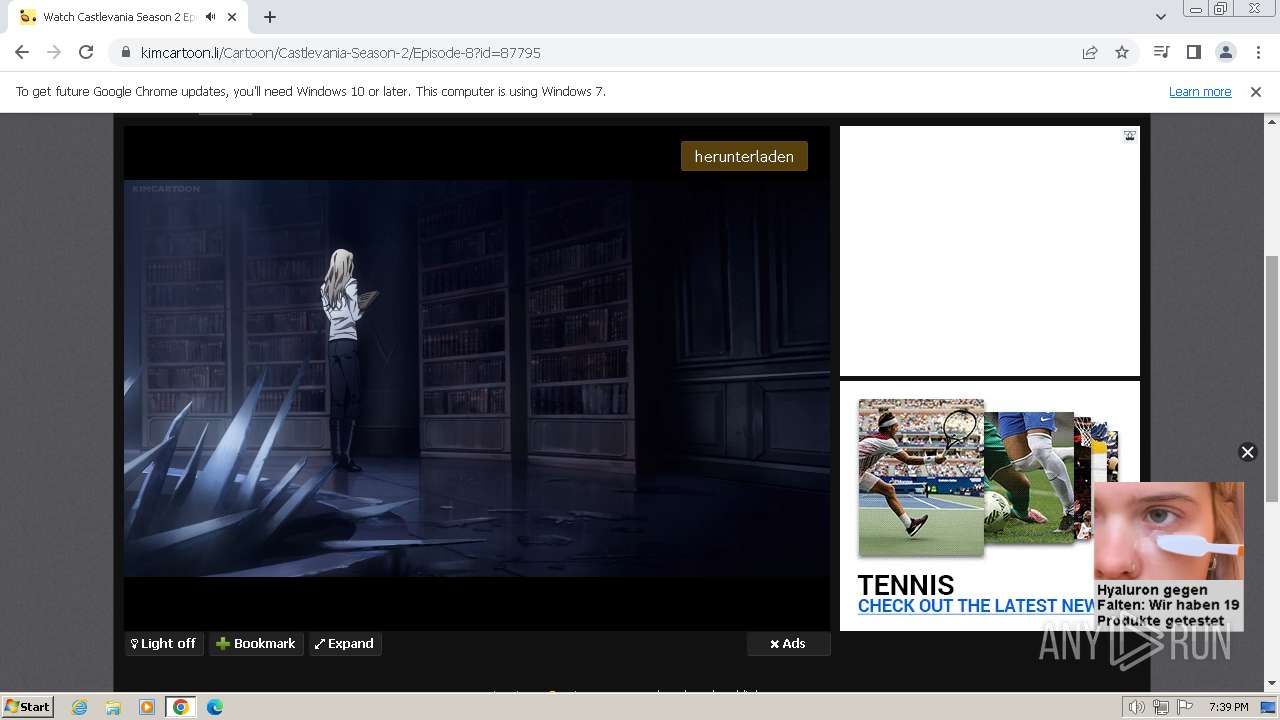Open CHECK OUT THE LATEST NEWS link
Viewport: 1280px width, 720px height.
click(977, 606)
